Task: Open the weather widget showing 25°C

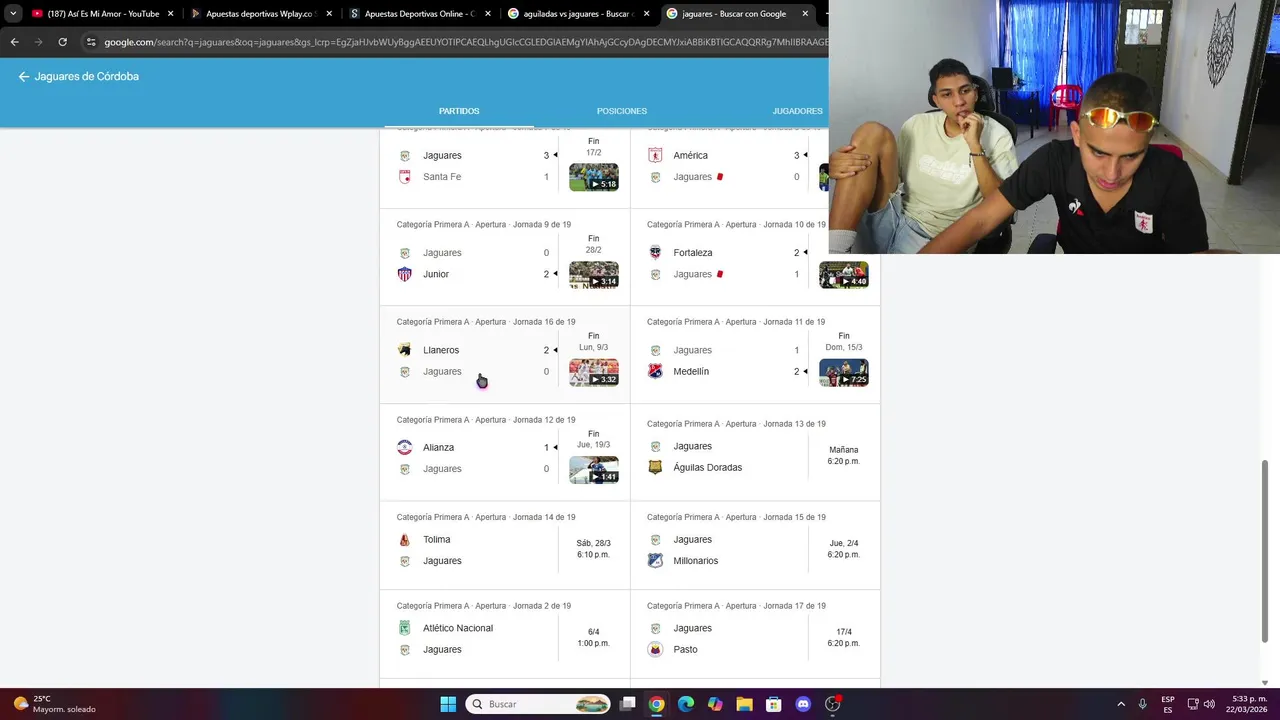Action: point(55,704)
